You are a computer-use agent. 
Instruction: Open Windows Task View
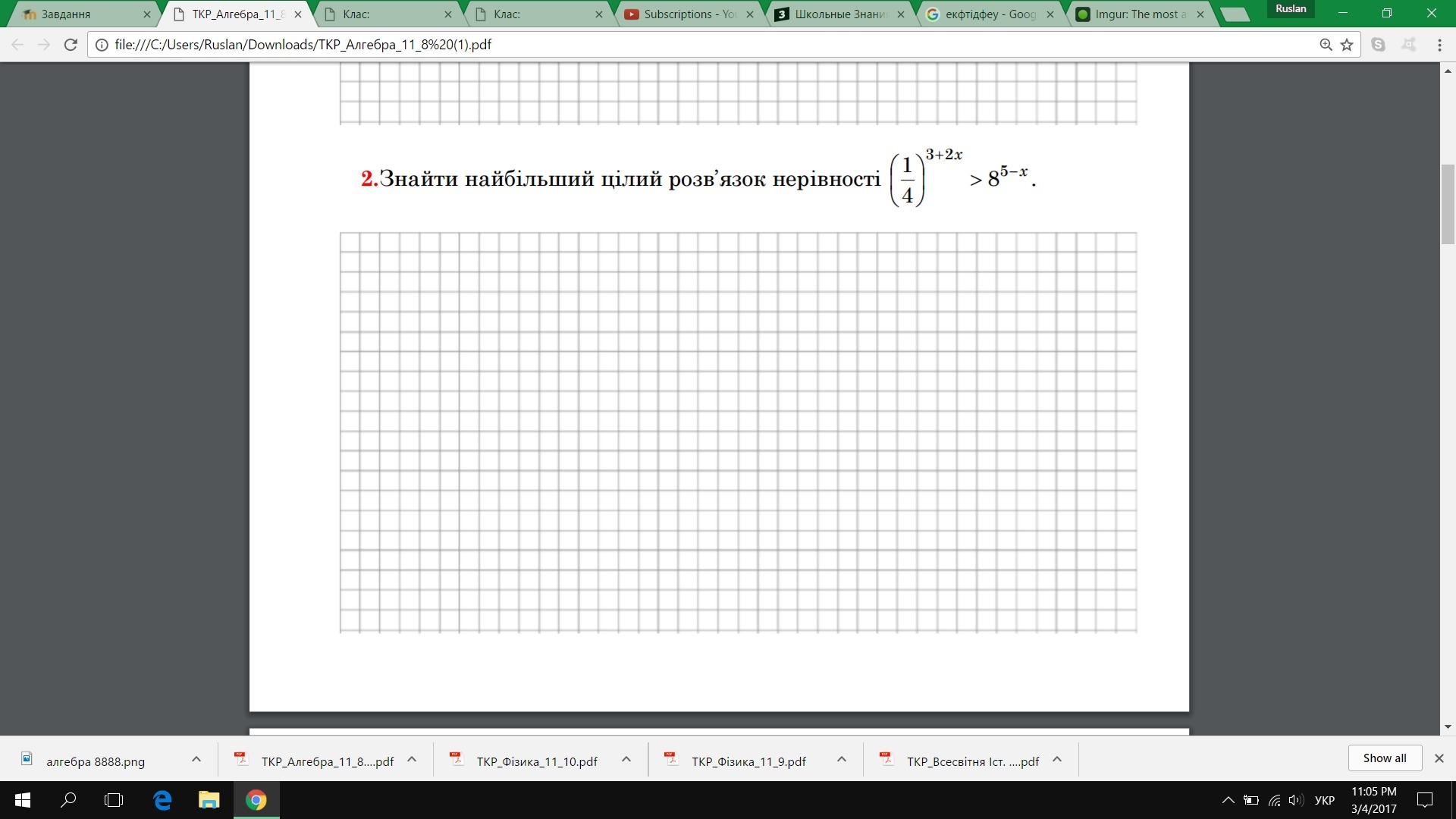114,800
